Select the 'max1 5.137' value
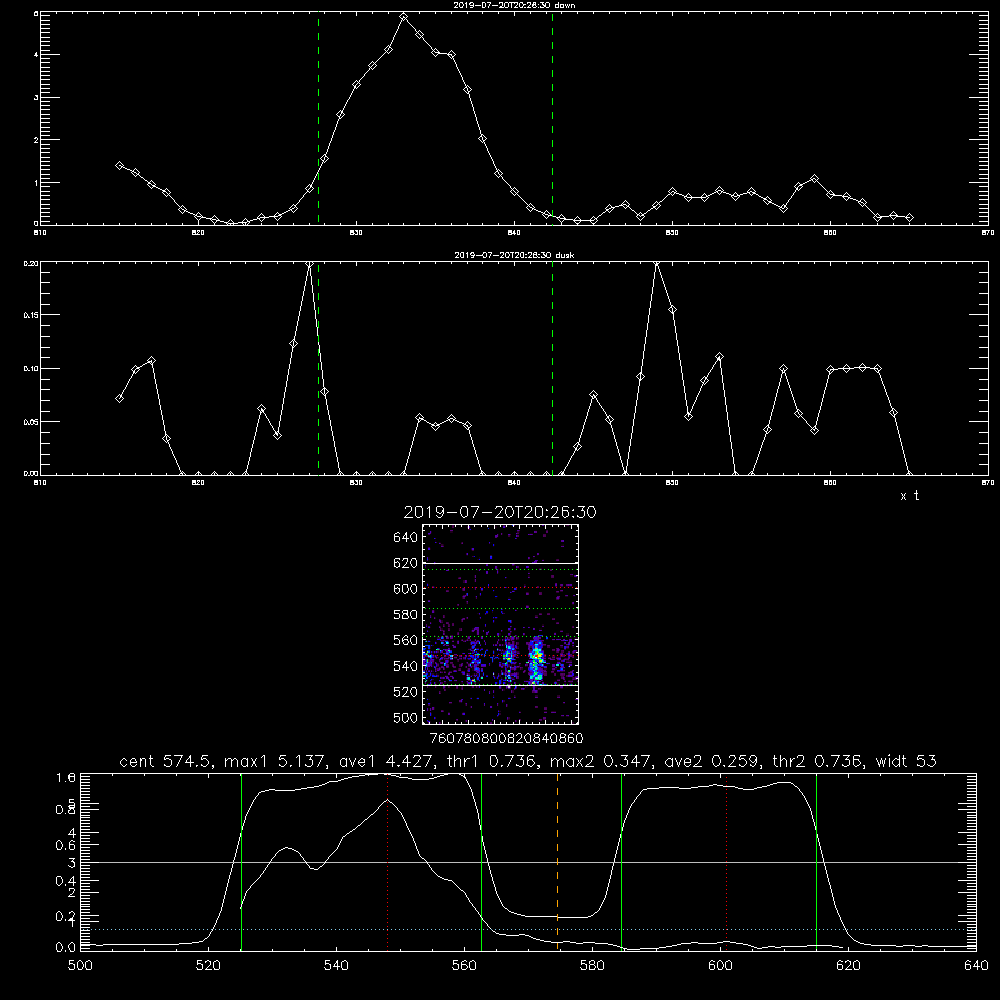The image size is (1000, 1000). pos(273,761)
